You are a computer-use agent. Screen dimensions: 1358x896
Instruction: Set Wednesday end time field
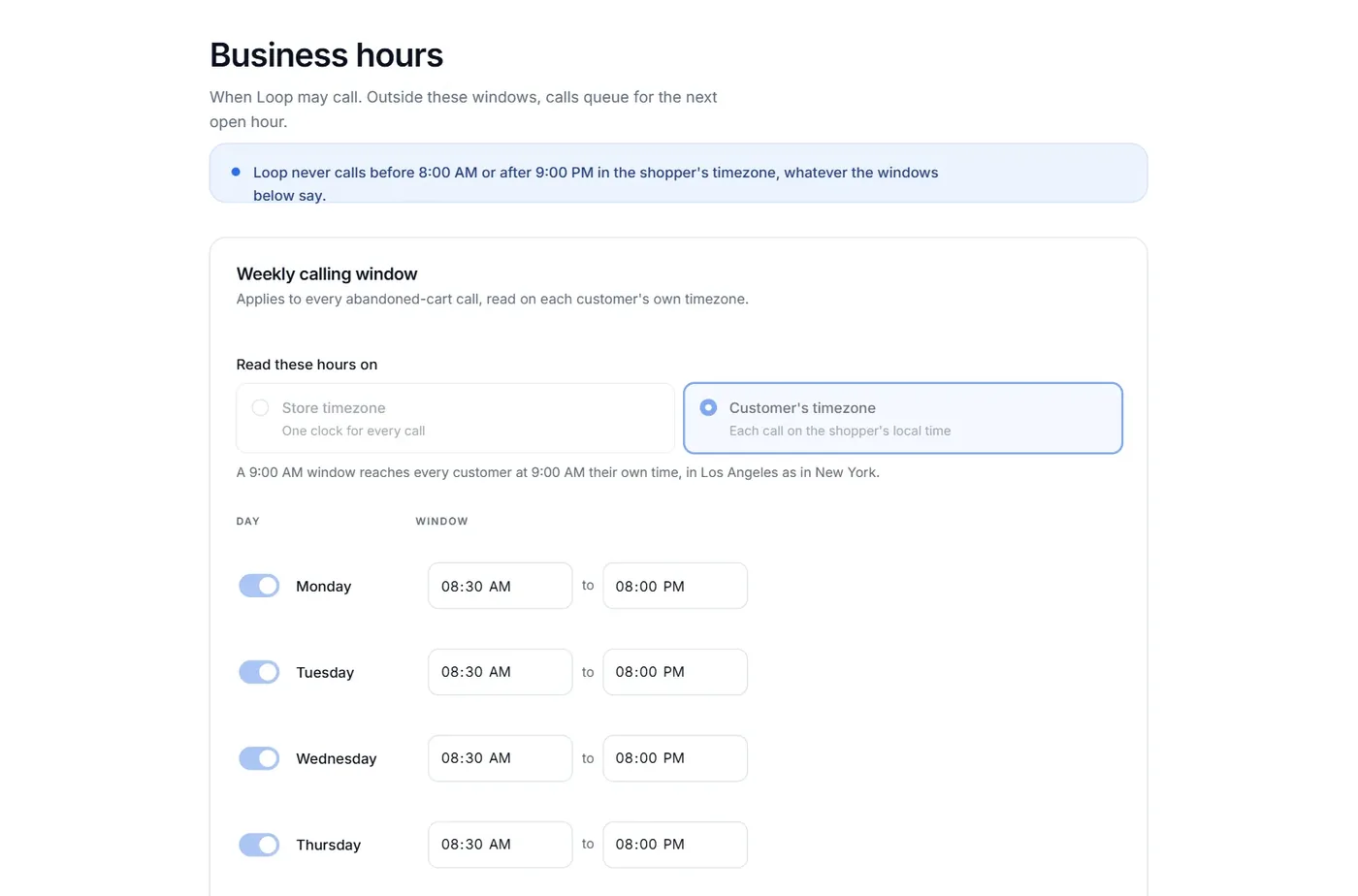point(675,758)
